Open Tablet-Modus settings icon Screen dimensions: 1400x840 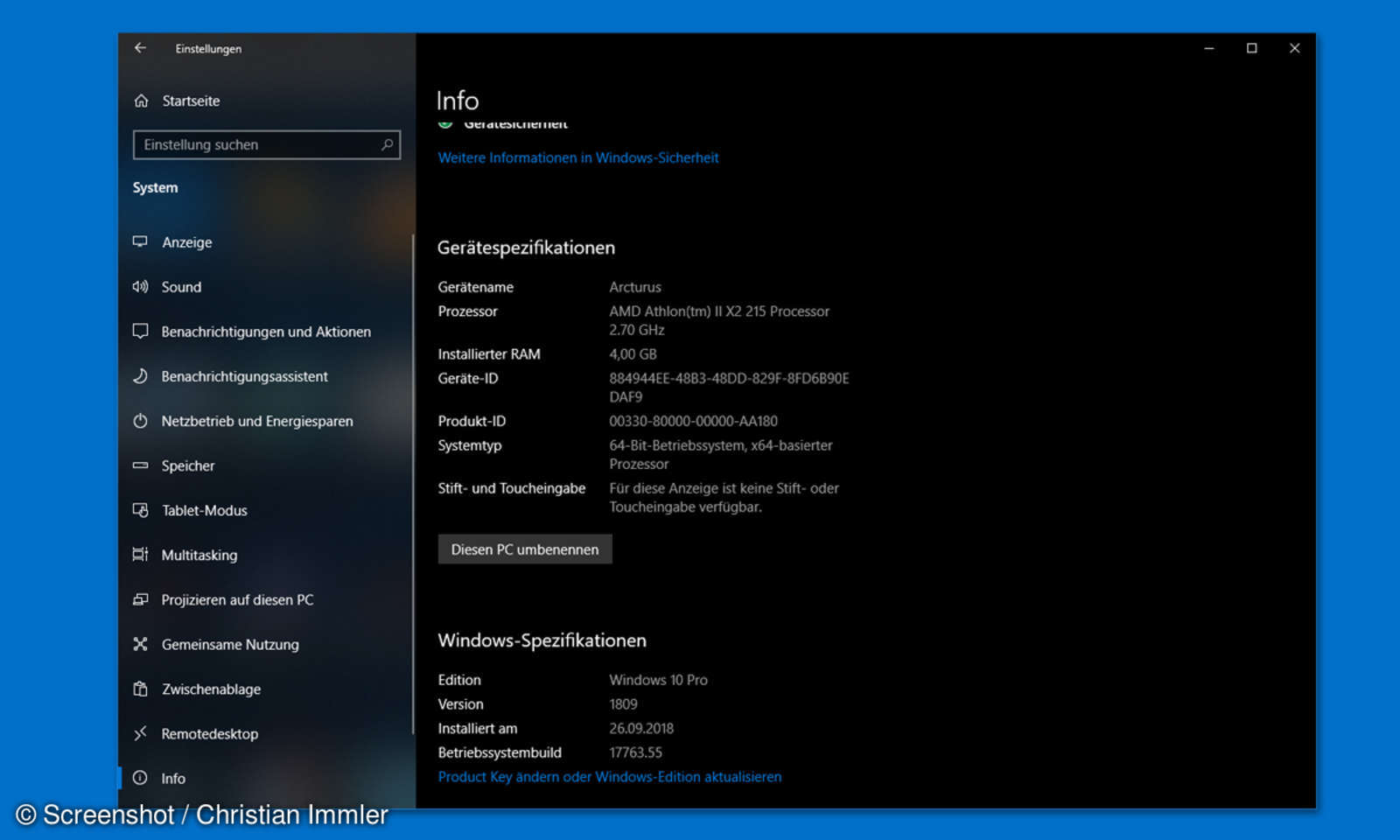point(141,510)
